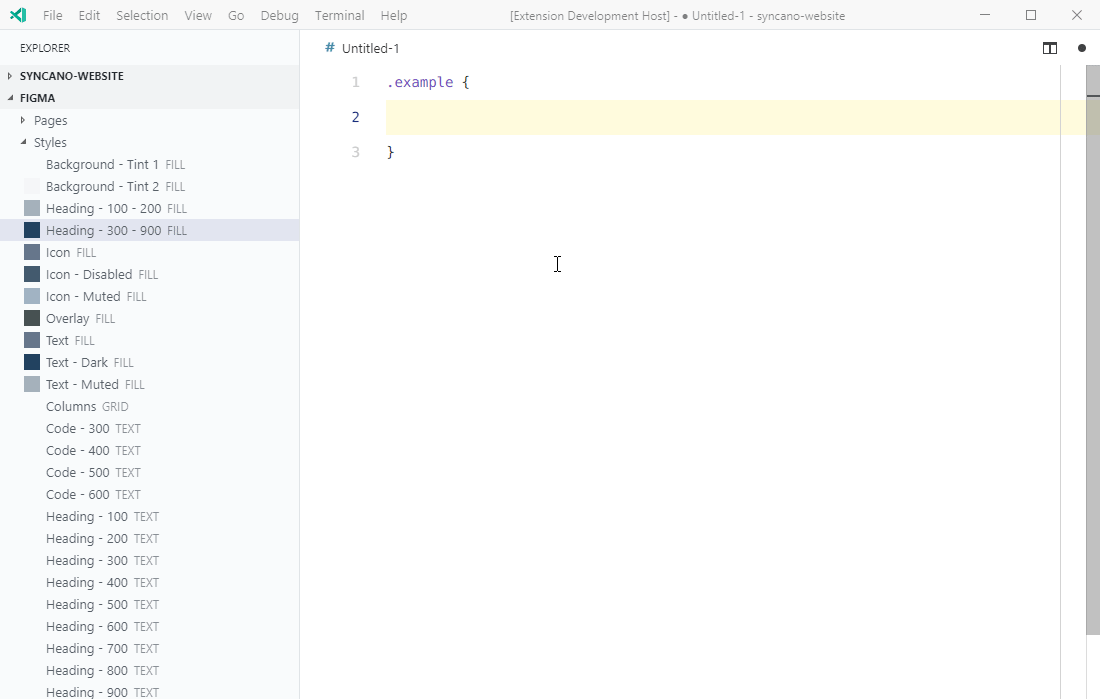This screenshot has width=1100, height=699.
Task: Click line number 2 in the editor gutter
Action: pyautogui.click(x=355, y=117)
